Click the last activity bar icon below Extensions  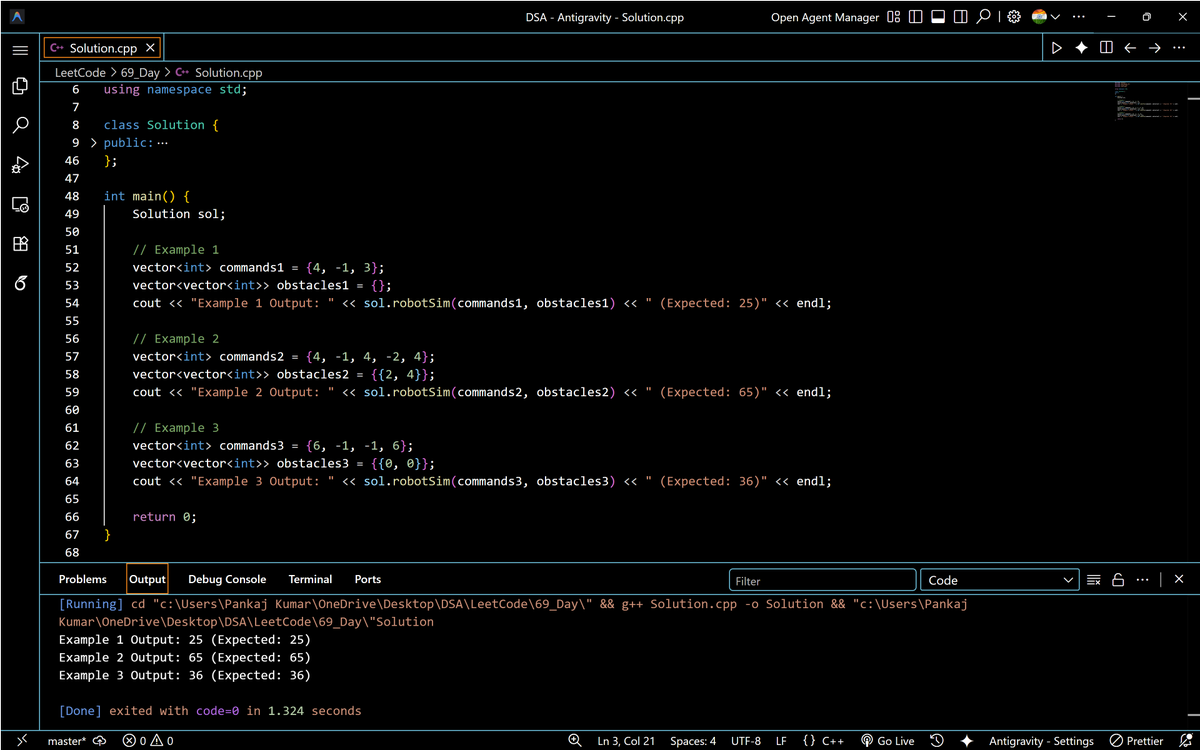tap(20, 283)
